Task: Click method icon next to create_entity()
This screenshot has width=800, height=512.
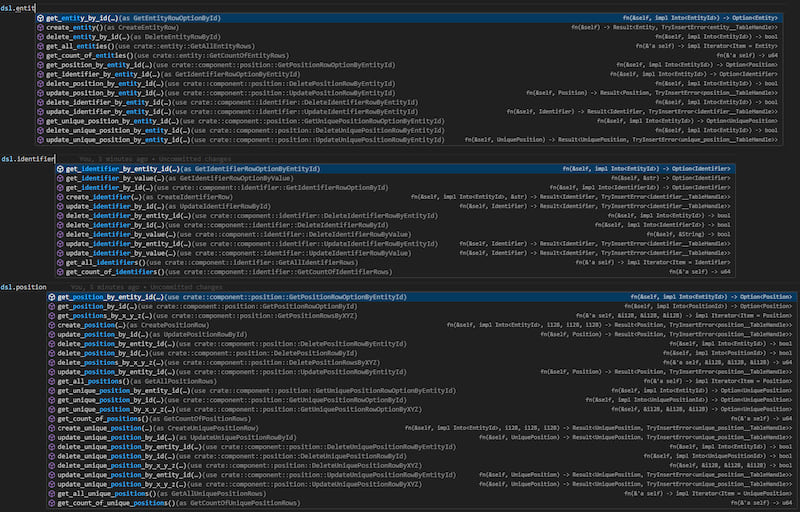Action: tap(41, 27)
